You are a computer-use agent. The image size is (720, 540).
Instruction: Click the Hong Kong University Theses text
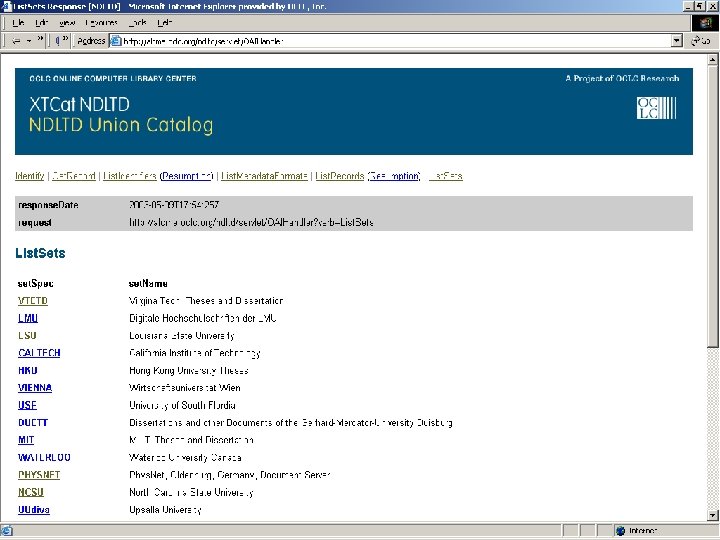pos(189,371)
